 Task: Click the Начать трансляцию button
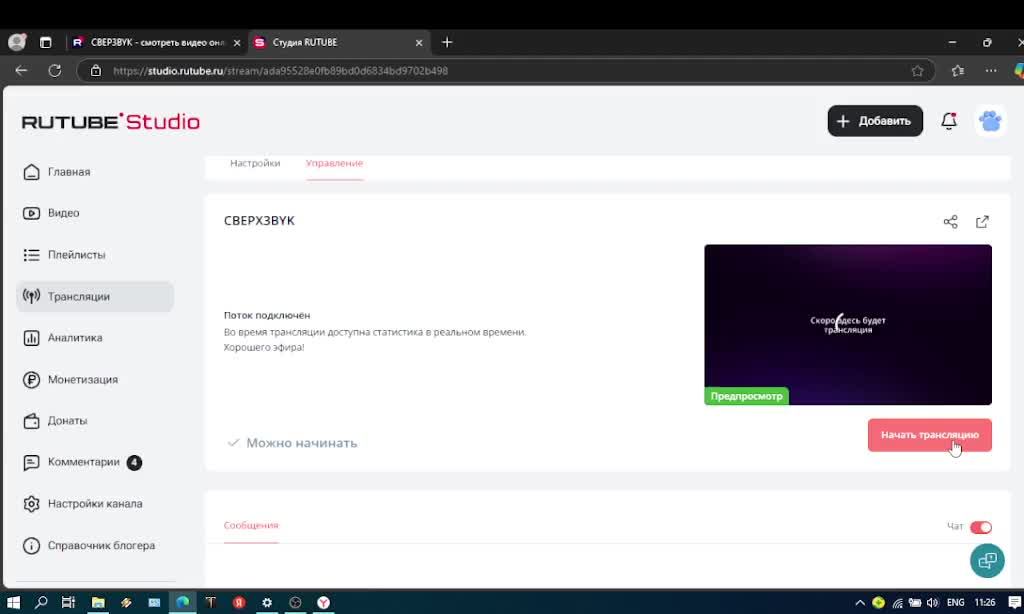pyautogui.click(x=929, y=435)
